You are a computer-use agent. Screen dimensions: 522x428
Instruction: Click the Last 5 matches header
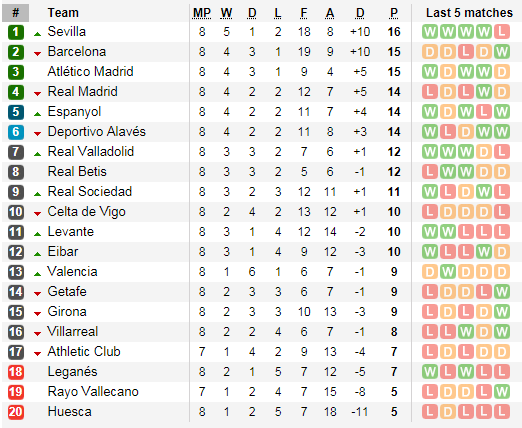pos(469,13)
